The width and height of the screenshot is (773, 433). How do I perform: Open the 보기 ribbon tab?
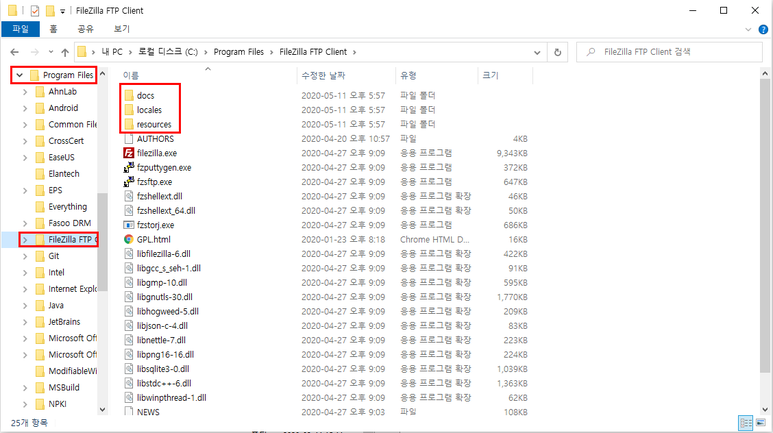tap(121, 29)
